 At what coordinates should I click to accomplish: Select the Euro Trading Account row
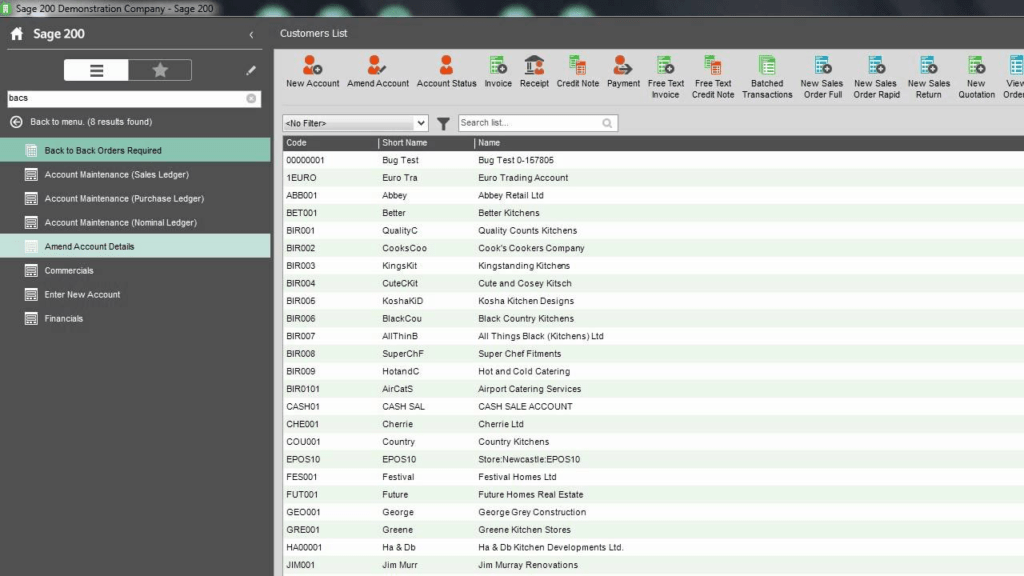(653, 178)
